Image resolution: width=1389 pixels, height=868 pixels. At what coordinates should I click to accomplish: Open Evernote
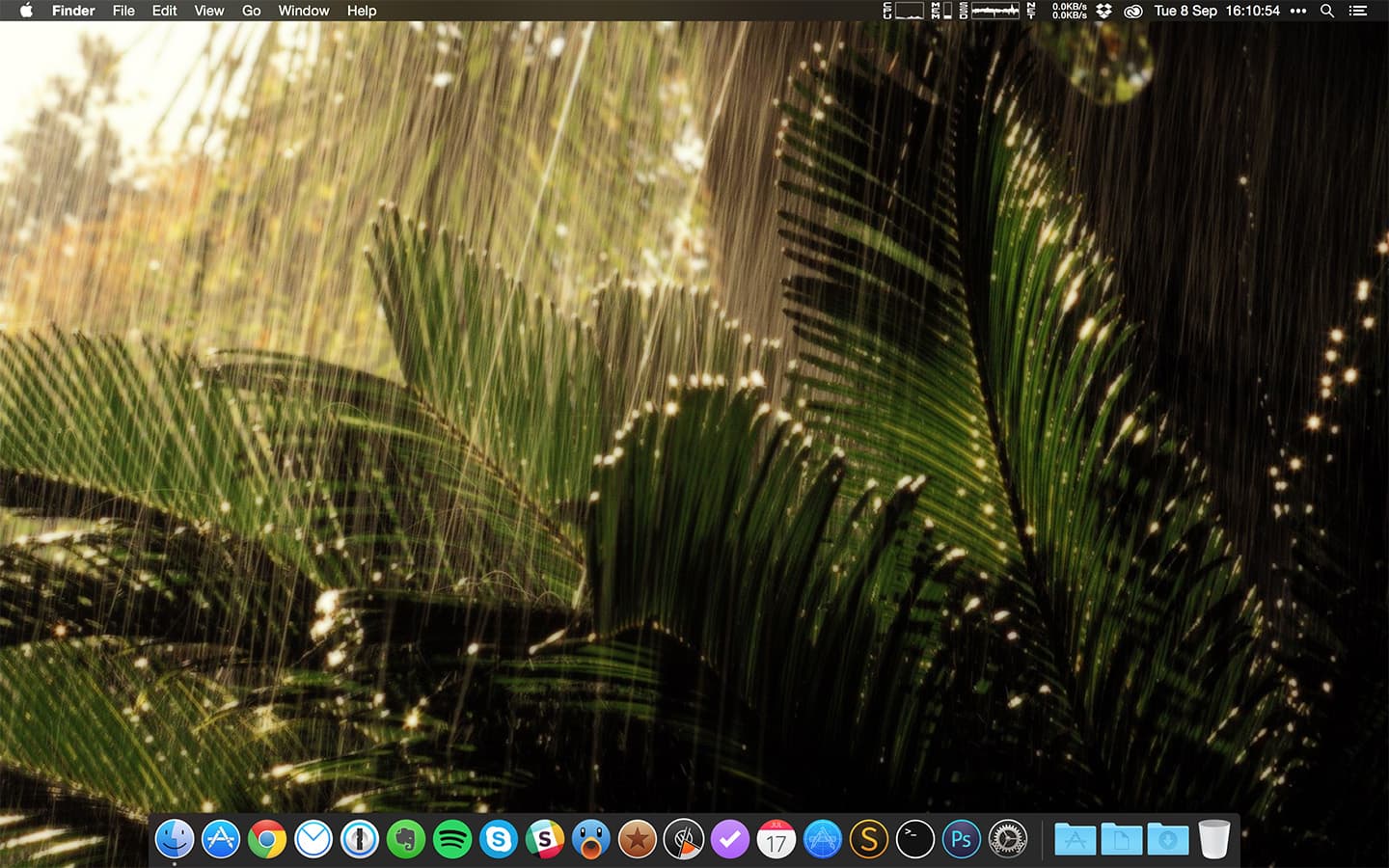[405, 839]
